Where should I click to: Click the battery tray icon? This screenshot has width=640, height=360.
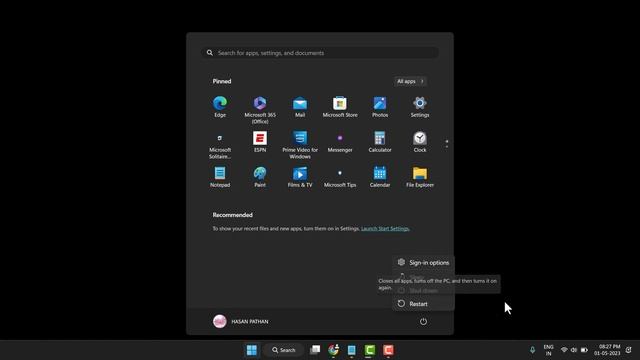point(584,350)
